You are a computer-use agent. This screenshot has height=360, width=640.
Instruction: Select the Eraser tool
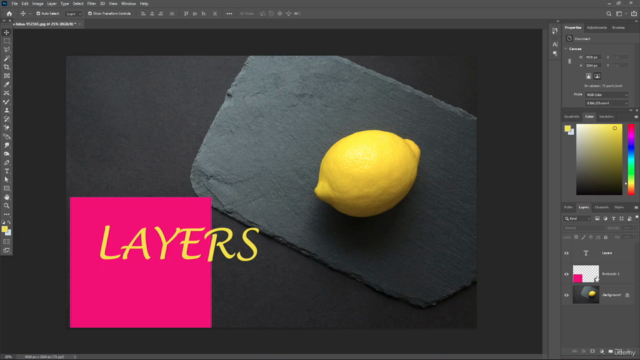point(7,128)
